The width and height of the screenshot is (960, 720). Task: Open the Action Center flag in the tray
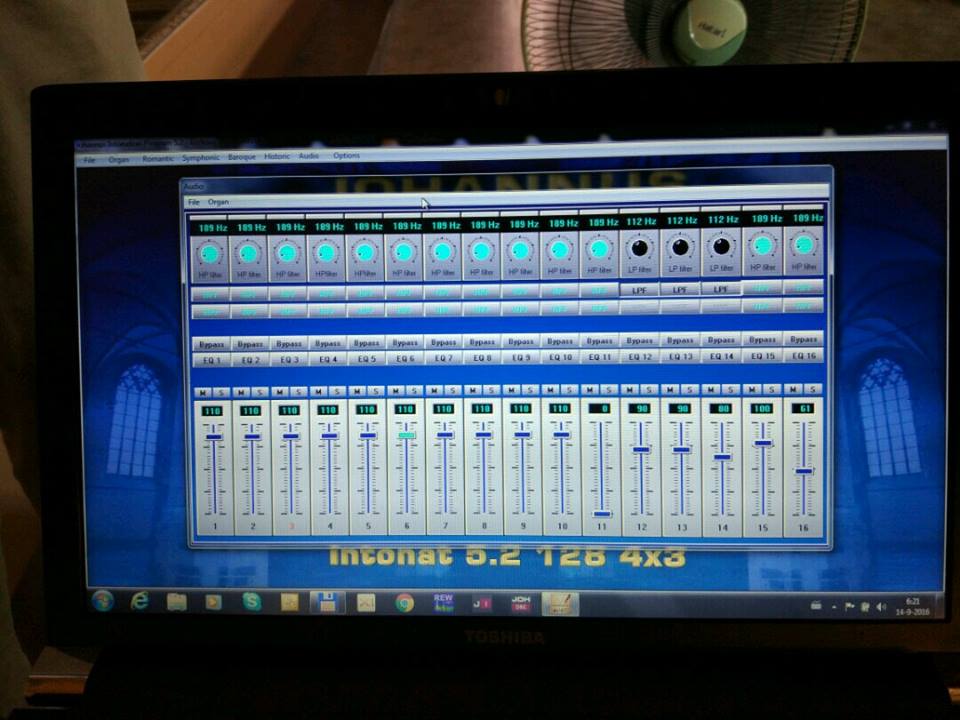click(x=850, y=607)
